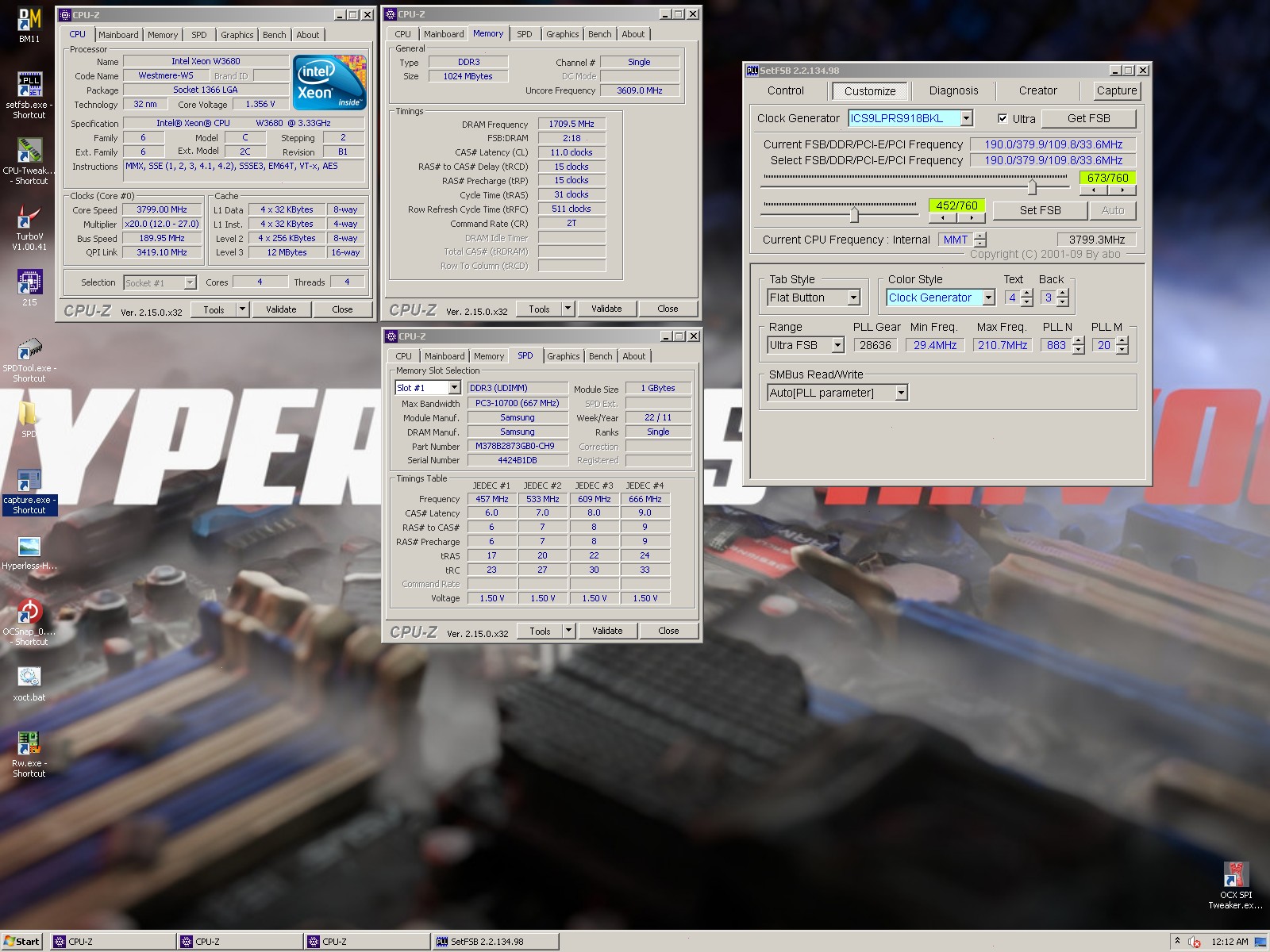Select capture.exe shortcut icon
The image size is (1270, 952).
pos(29,492)
